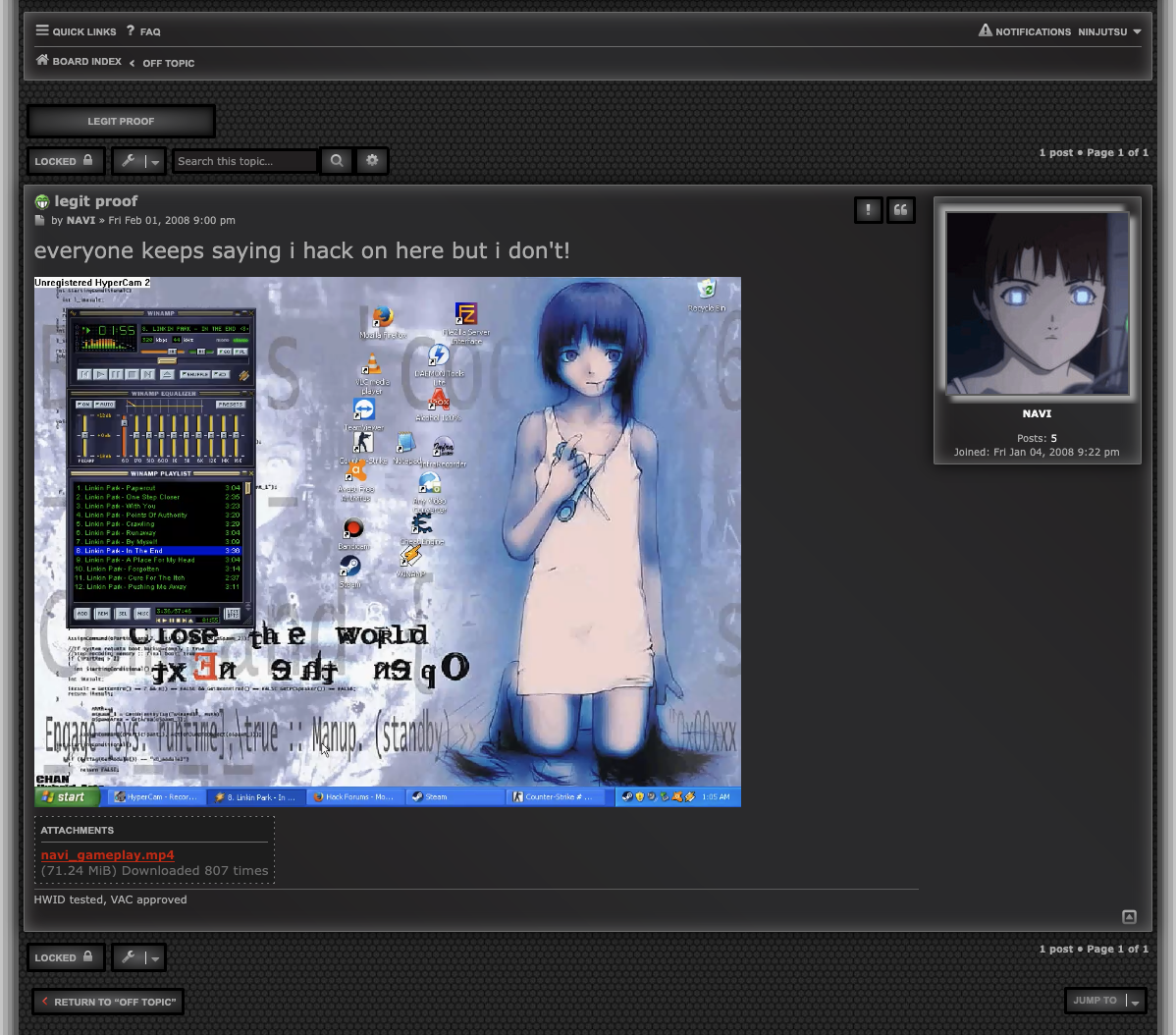The height and width of the screenshot is (1035, 1176).
Task: Open author NAVI link in post byline
Action: [81, 221]
